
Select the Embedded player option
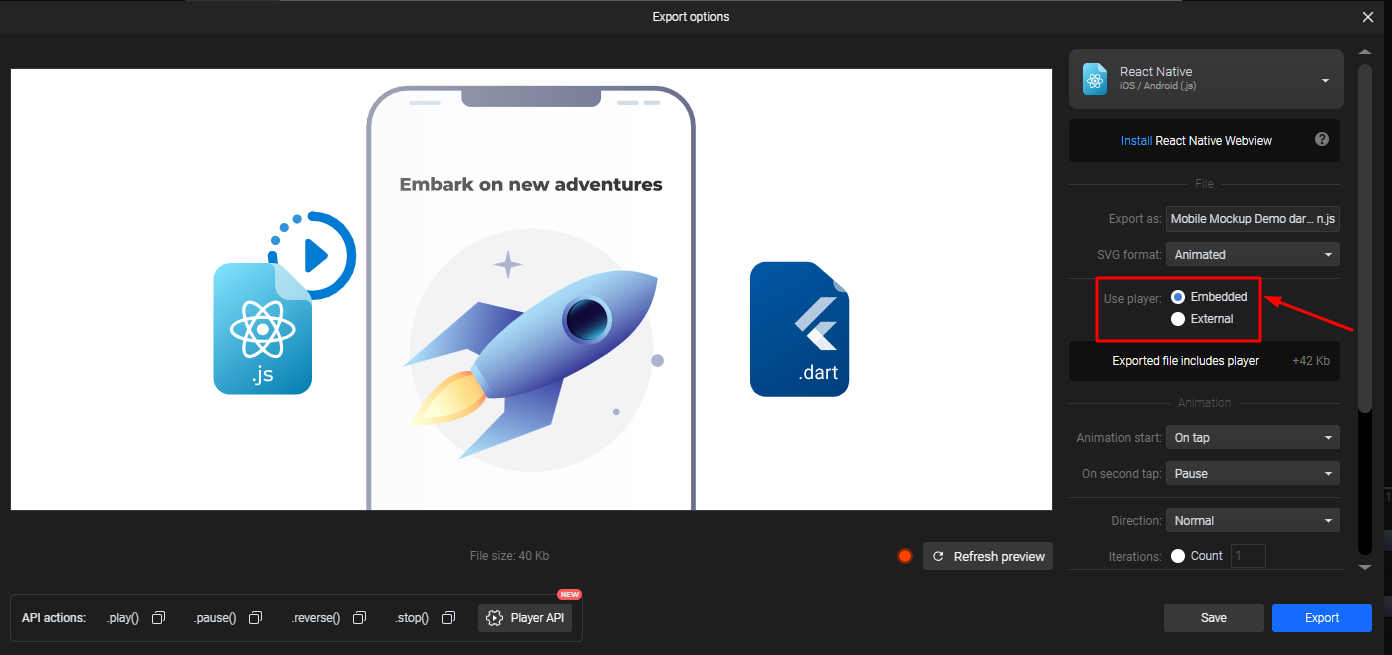coord(1178,297)
